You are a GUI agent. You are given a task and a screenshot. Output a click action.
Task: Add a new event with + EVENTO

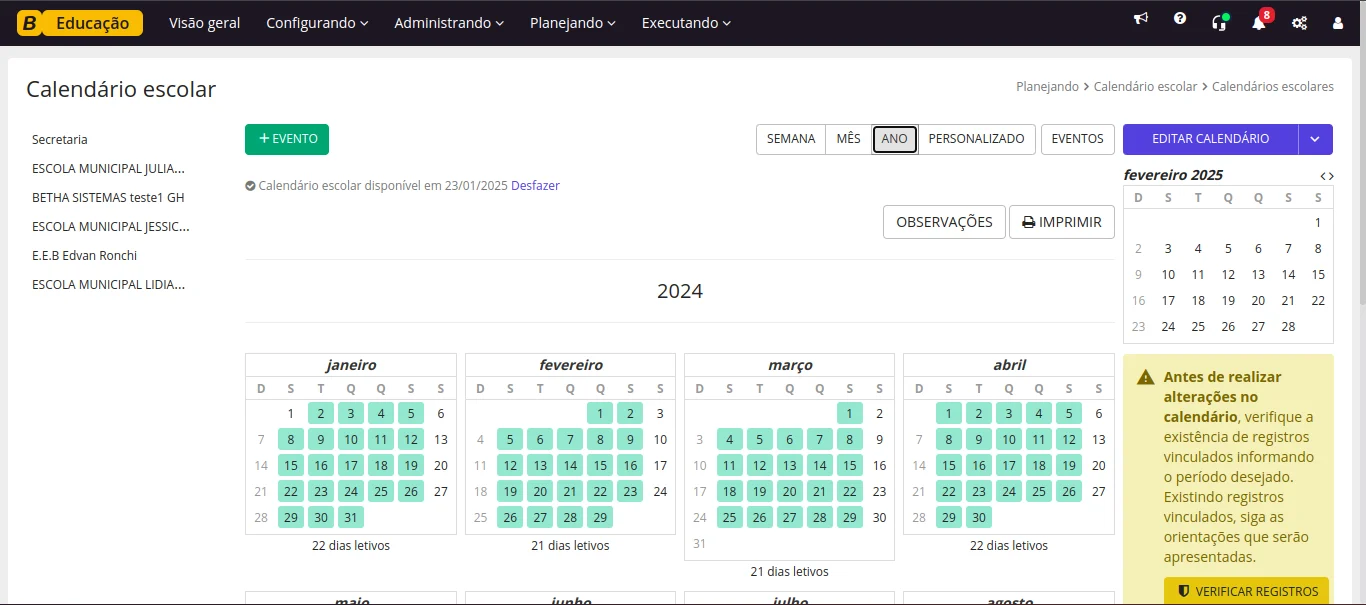[x=287, y=139]
